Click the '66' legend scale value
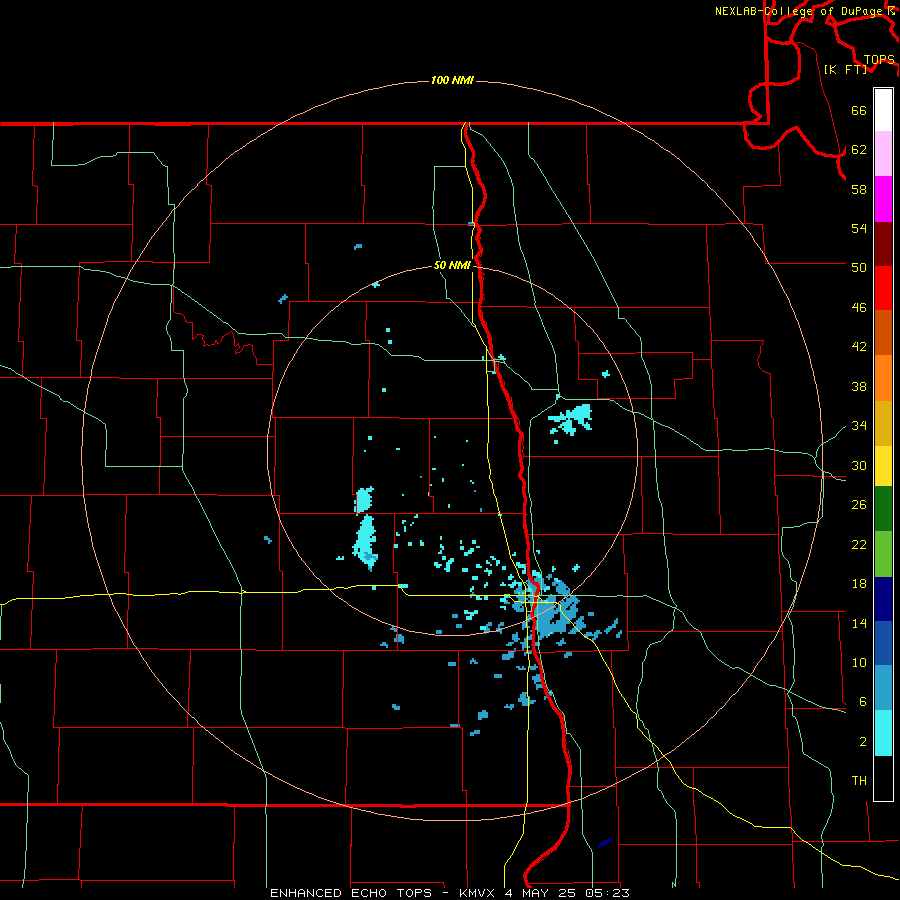The image size is (900, 900). click(x=859, y=110)
